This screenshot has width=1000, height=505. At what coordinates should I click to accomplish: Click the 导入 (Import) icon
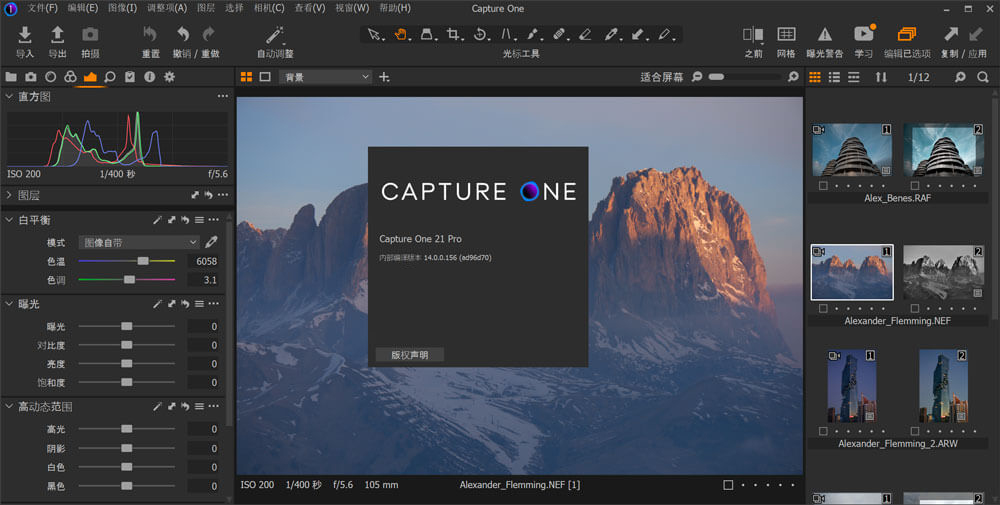(x=25, y=35)
